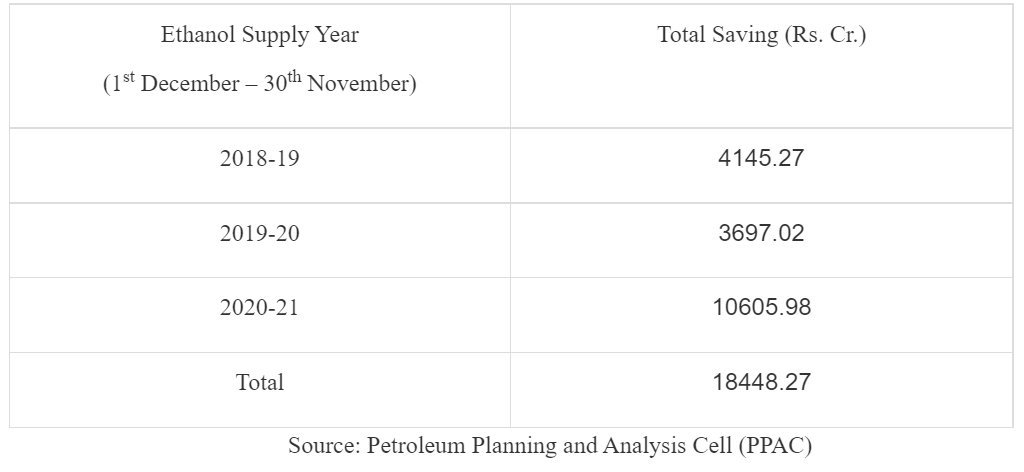Viewport: 1024px width, 472px height.
Task: Click the word 'Planning' in the caption
Action: (511, 446)
